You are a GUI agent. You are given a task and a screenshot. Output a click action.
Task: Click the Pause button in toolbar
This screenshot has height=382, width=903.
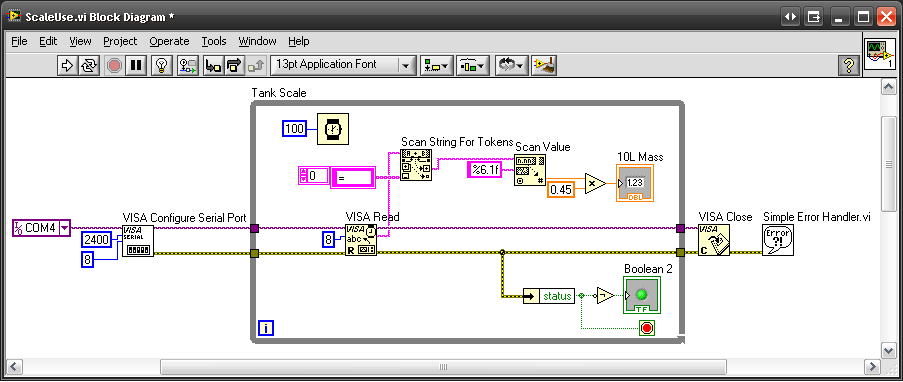[x=136, y=65]
